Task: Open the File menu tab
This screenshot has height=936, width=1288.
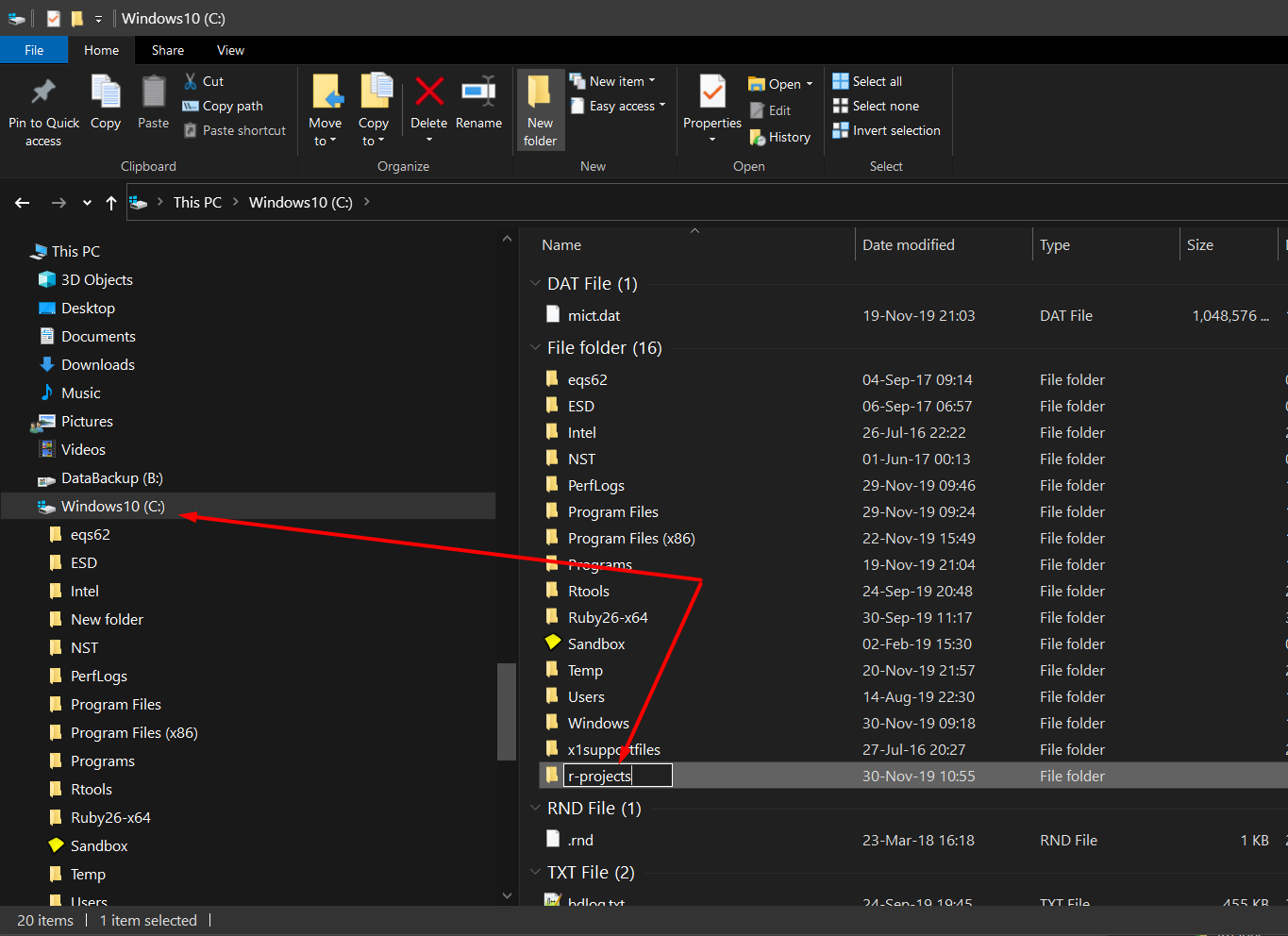Action: pos(34,50)
